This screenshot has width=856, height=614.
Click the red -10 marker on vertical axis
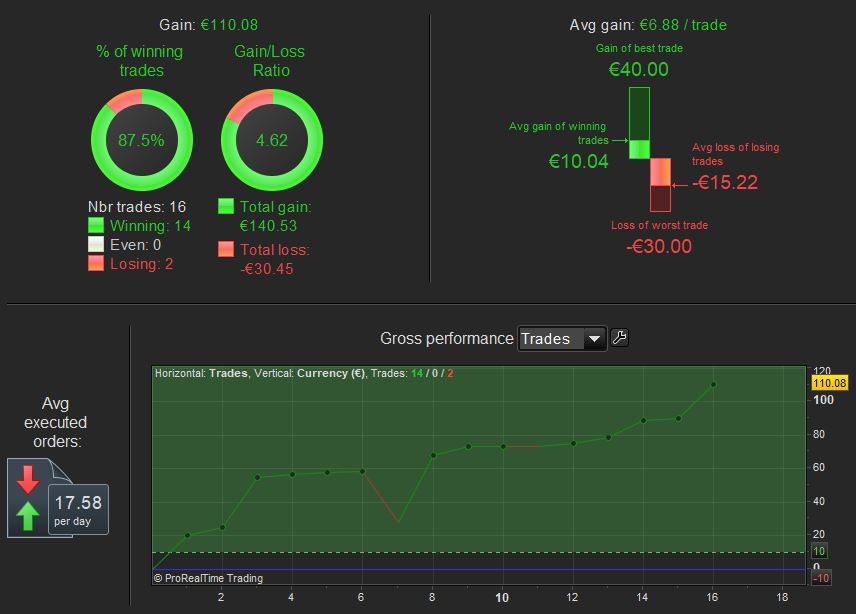coord(821,579)
